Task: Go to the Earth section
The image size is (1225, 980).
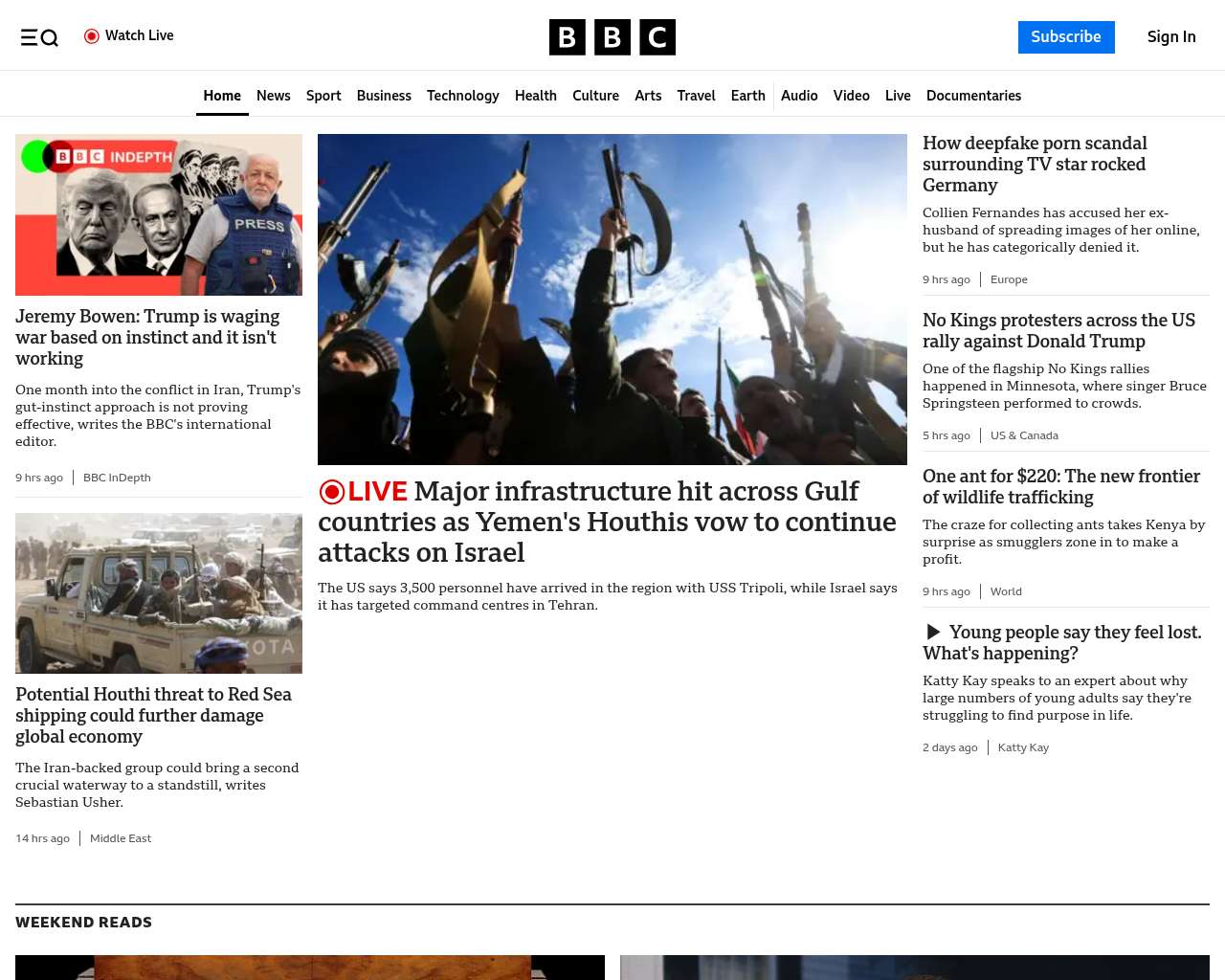Action: tap(747, 96)
